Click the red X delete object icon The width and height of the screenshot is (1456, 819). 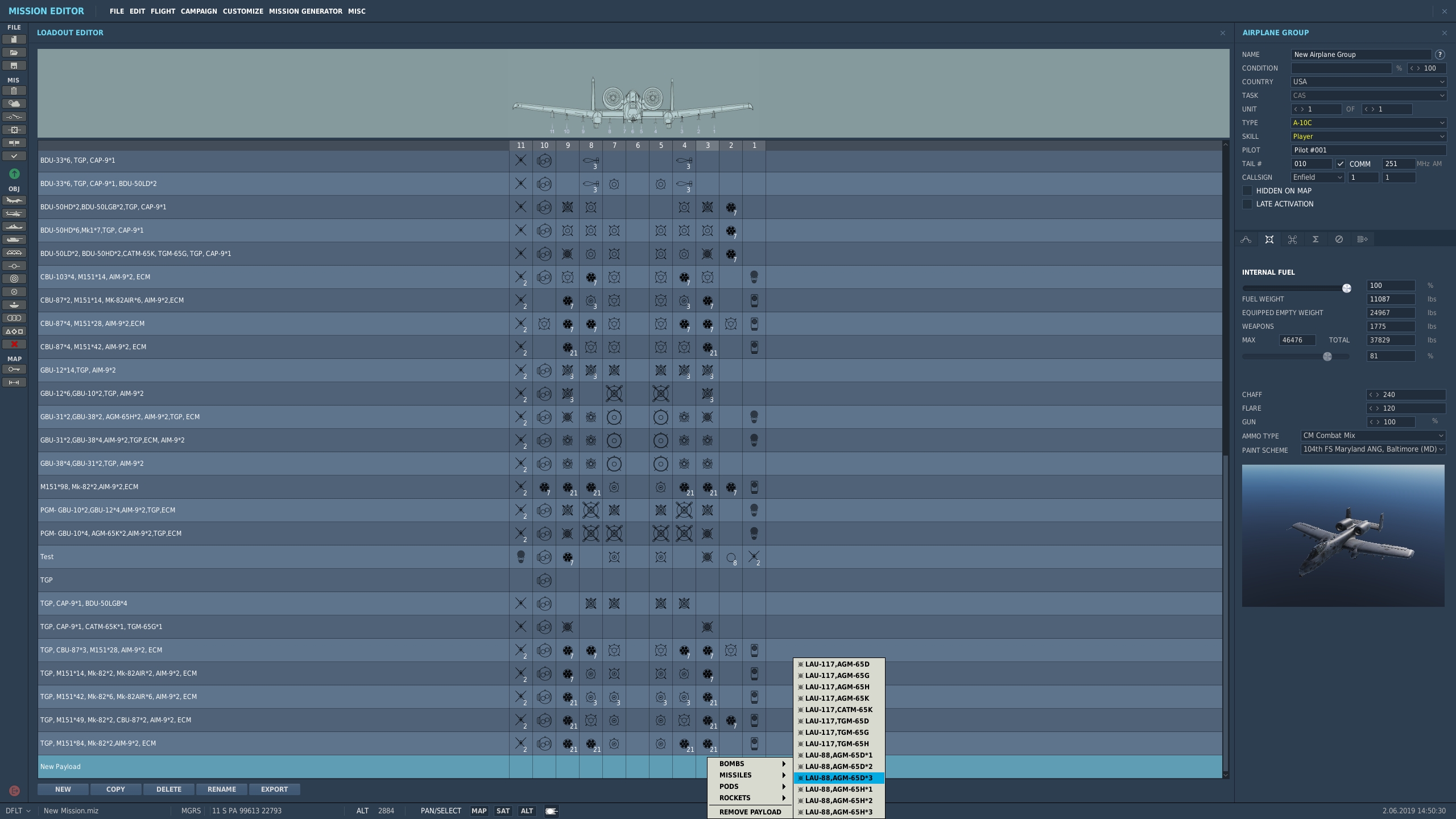tap(14, 344)
